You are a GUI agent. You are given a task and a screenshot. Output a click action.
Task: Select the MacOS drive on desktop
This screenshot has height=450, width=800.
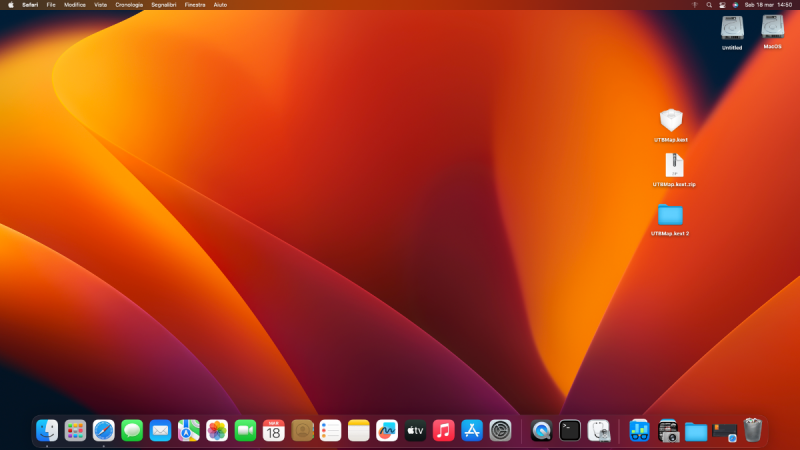[x=772, y=27]
